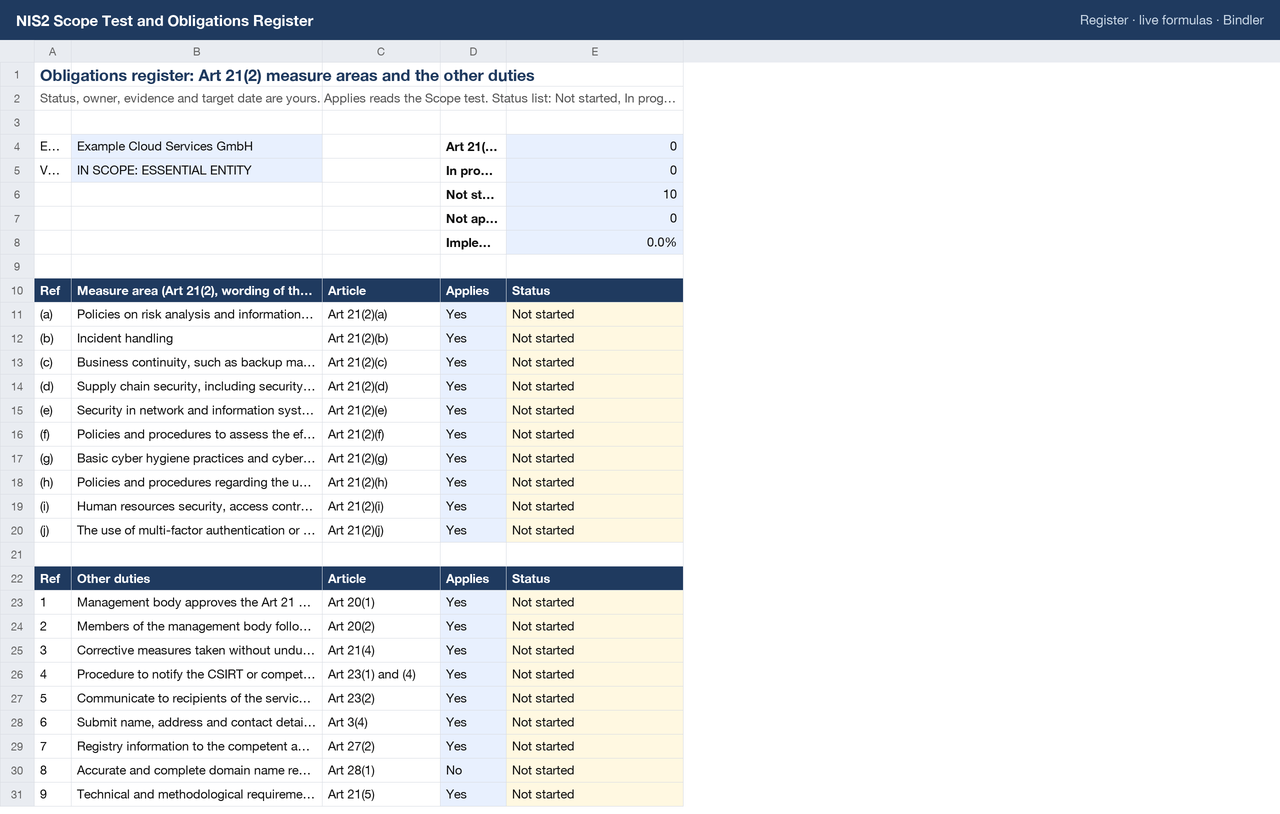Click cell 'Submit name, address and contact detai…'

[x=196, y=723]
